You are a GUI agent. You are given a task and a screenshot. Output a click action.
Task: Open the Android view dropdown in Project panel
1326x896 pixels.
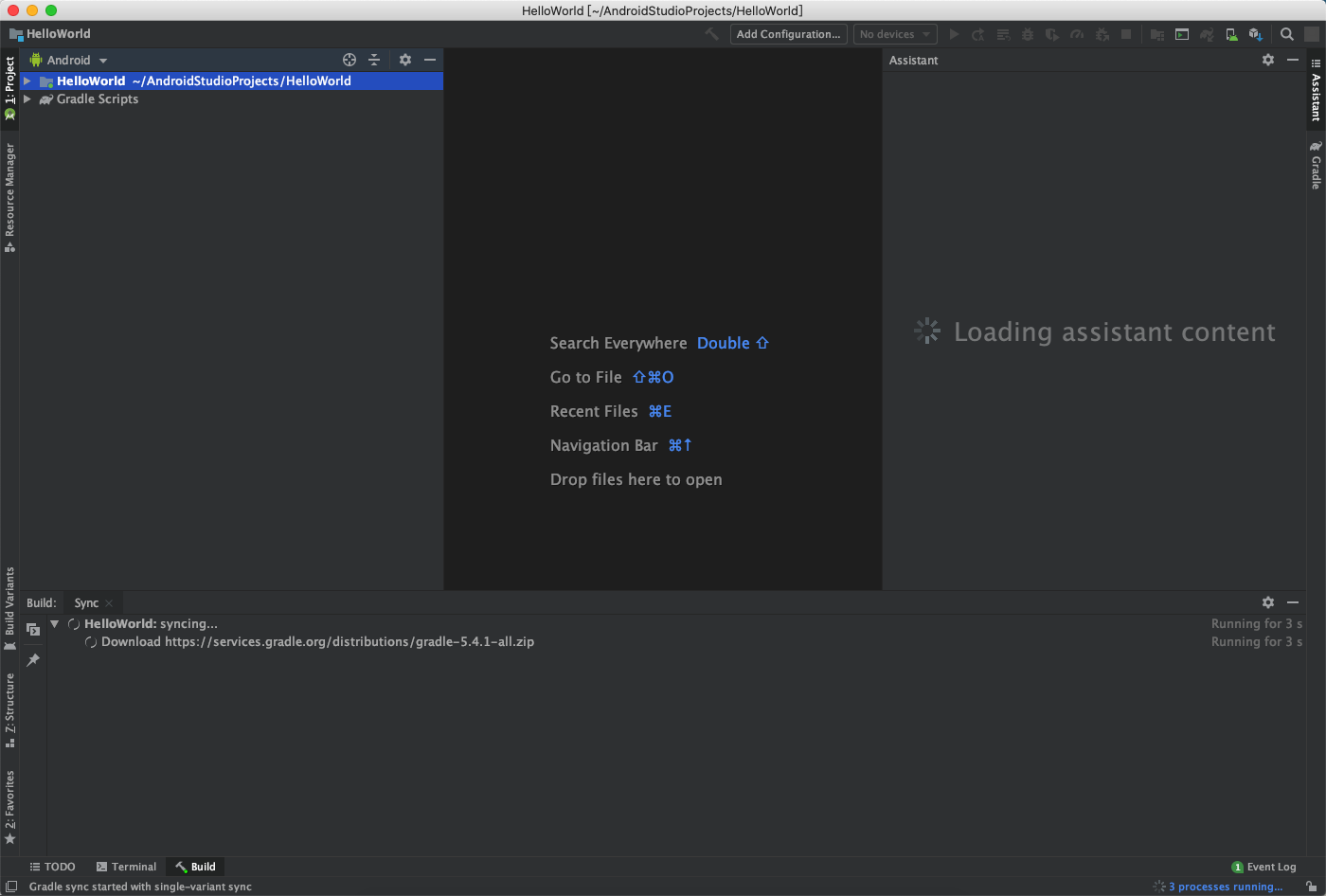(x=68, y=60)
